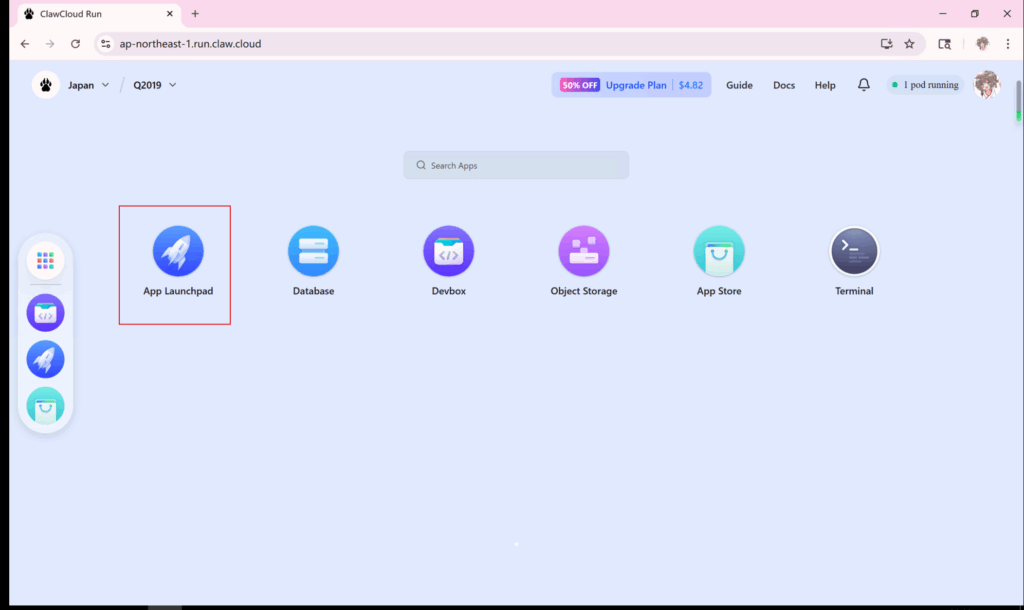Open the App Launchpad rocket icon
The image size is (1024, 610).
tap(178, 251)
